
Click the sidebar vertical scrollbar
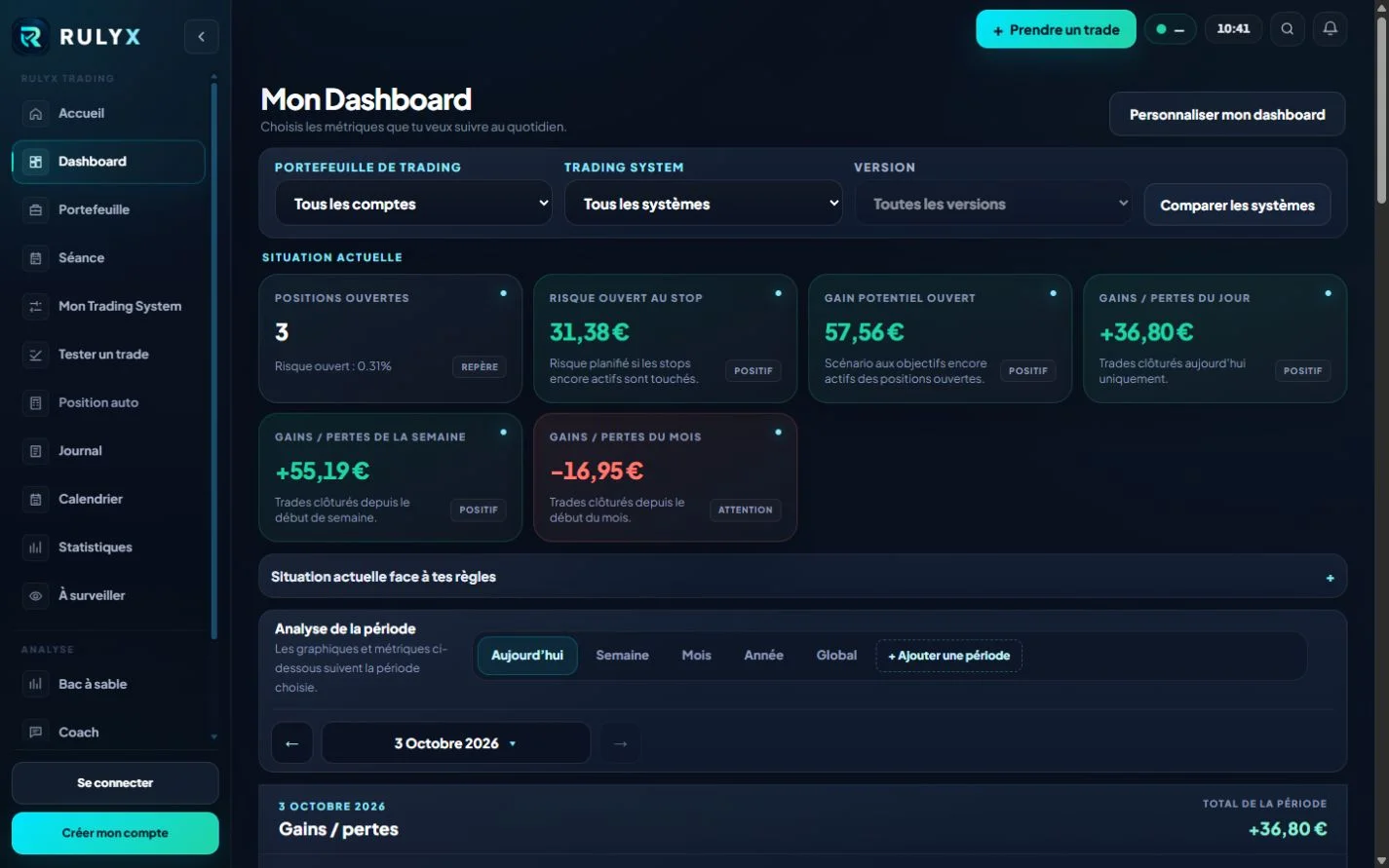[213, 360]
